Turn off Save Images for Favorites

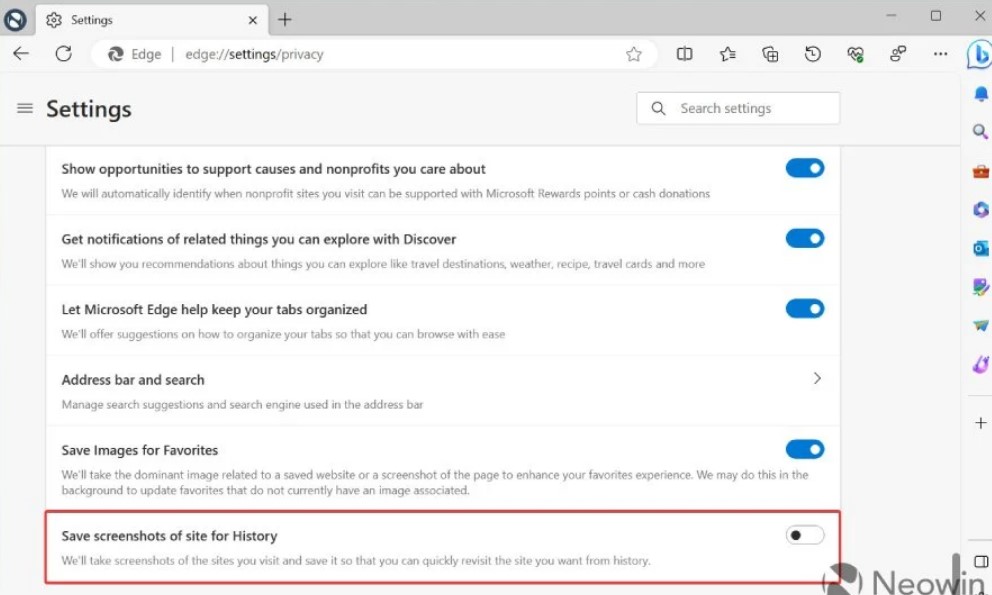click(x=805, y=449)
